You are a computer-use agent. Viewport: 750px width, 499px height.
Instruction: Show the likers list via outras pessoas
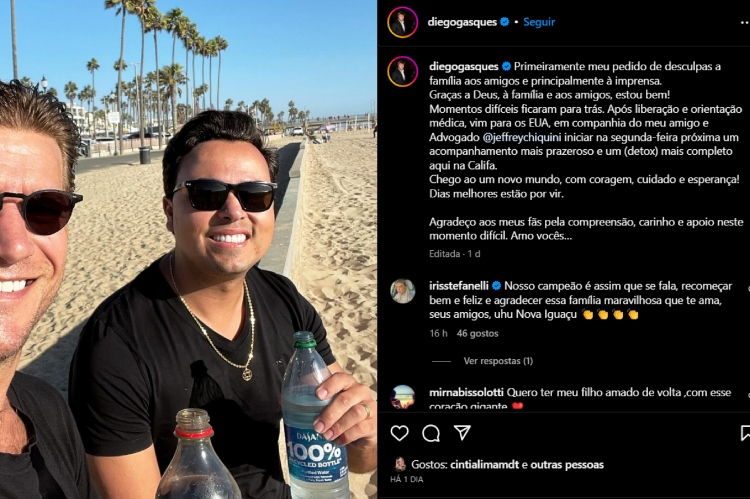[567, 465]
